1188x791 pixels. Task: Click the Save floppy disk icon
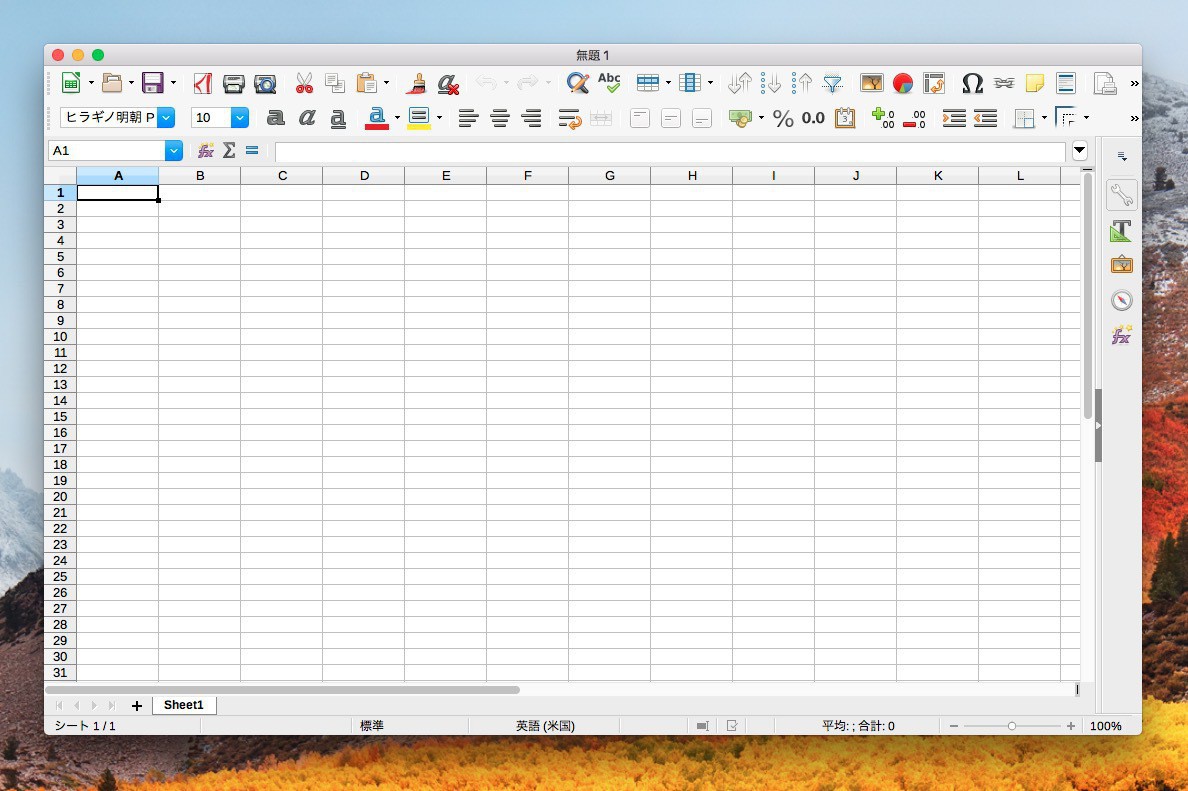click(x=153, y=83)
